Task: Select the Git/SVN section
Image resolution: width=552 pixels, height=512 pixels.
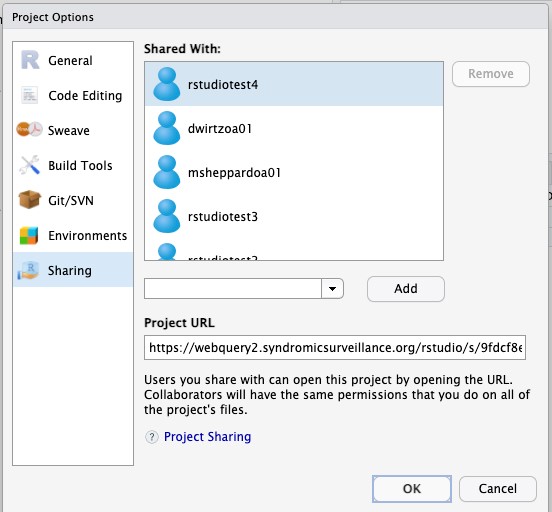Action: [x=73, y=200]
